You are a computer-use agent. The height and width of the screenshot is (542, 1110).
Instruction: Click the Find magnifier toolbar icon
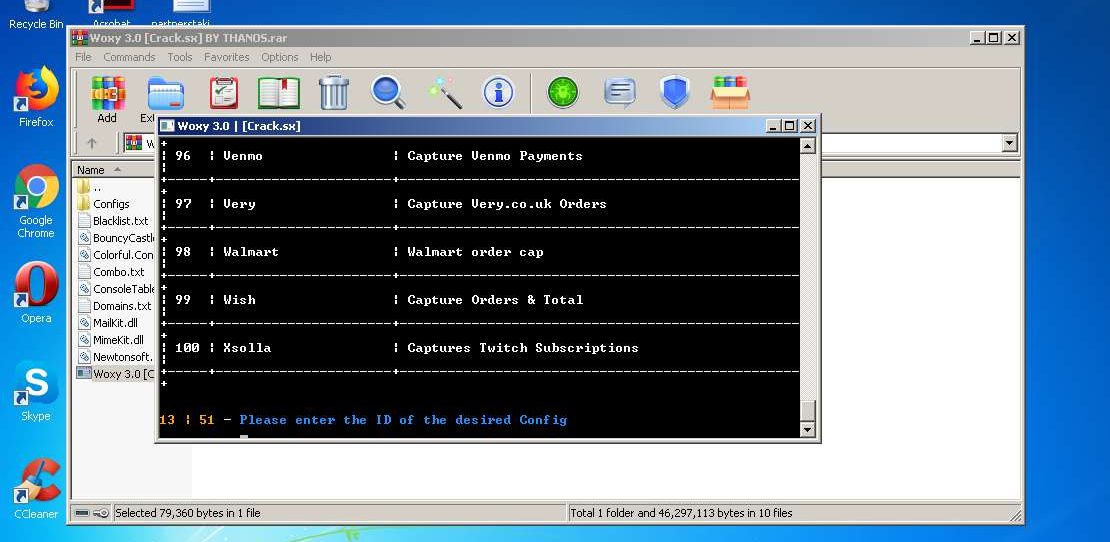[x=388, y=92]
